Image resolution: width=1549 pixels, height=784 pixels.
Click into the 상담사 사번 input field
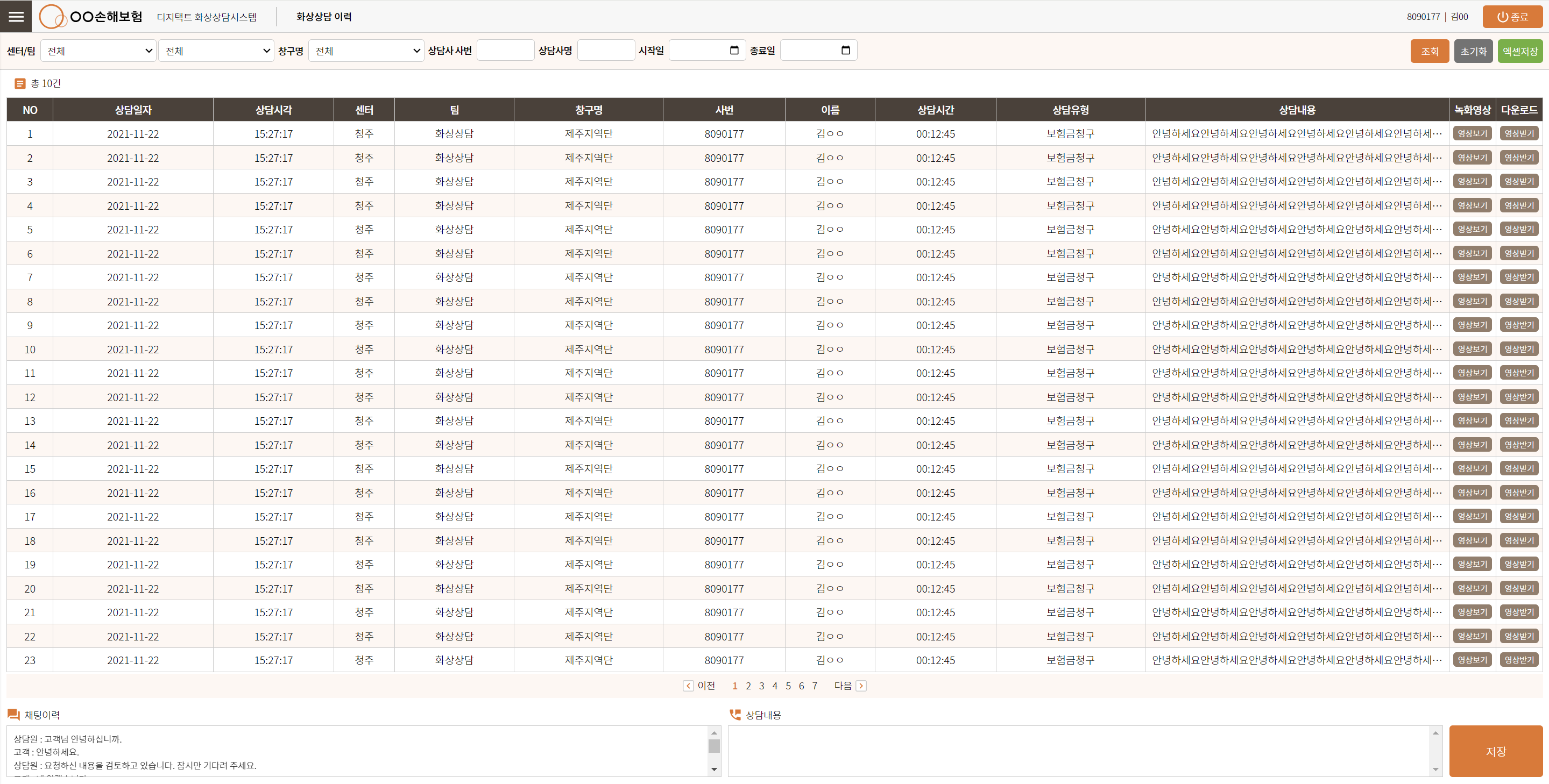(505, 51)
